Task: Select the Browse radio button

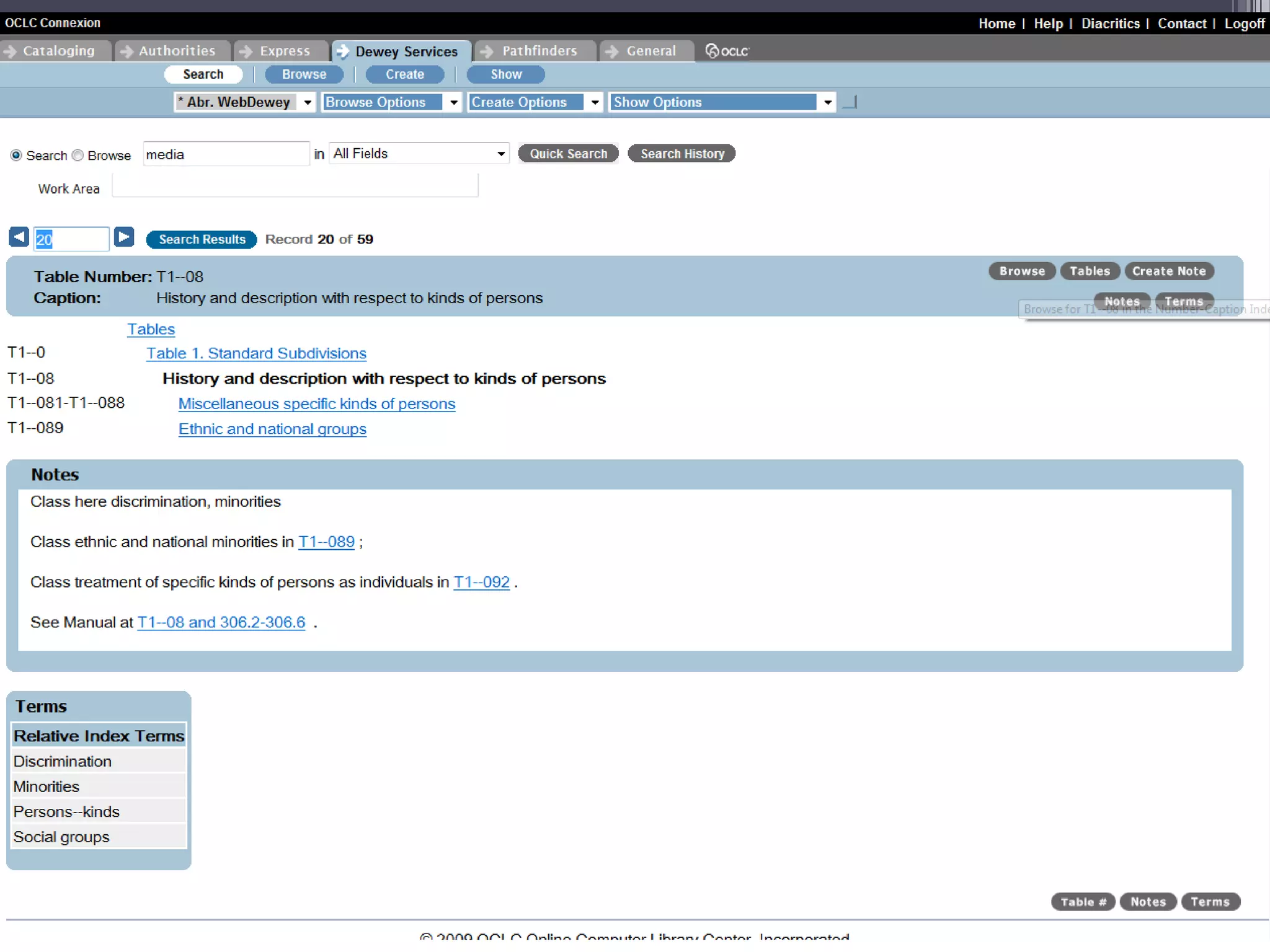Action: tap(78, 155)
